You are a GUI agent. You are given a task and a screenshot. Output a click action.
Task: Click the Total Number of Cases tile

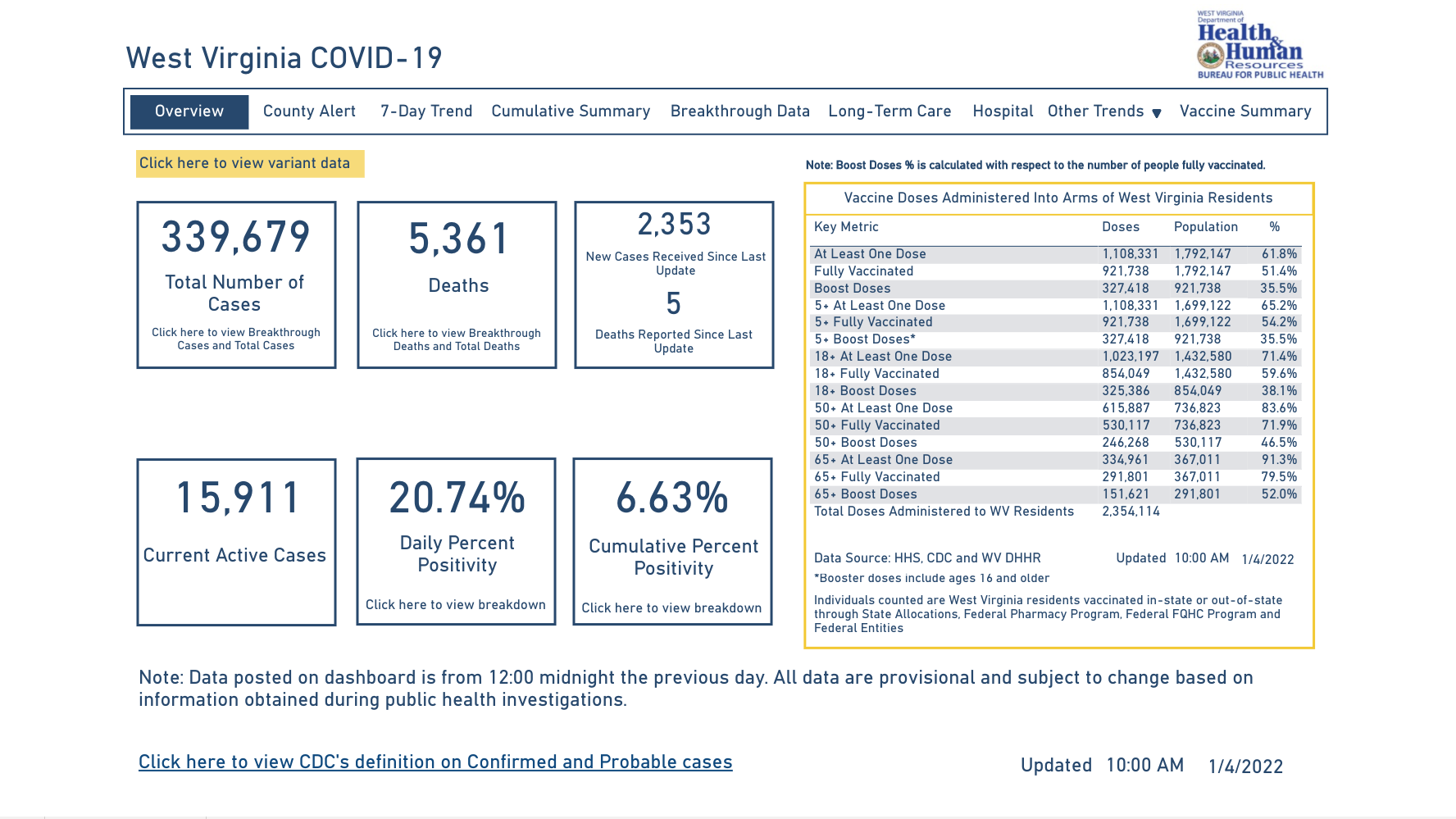coord(236,284)
